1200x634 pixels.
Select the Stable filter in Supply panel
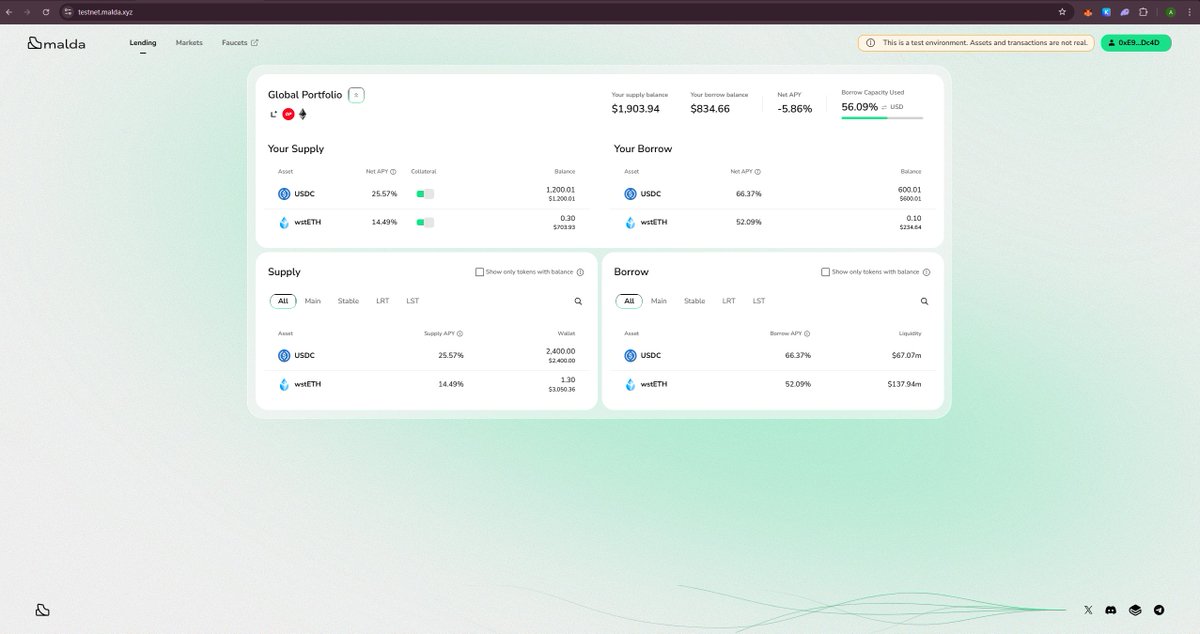click(348, 301)
